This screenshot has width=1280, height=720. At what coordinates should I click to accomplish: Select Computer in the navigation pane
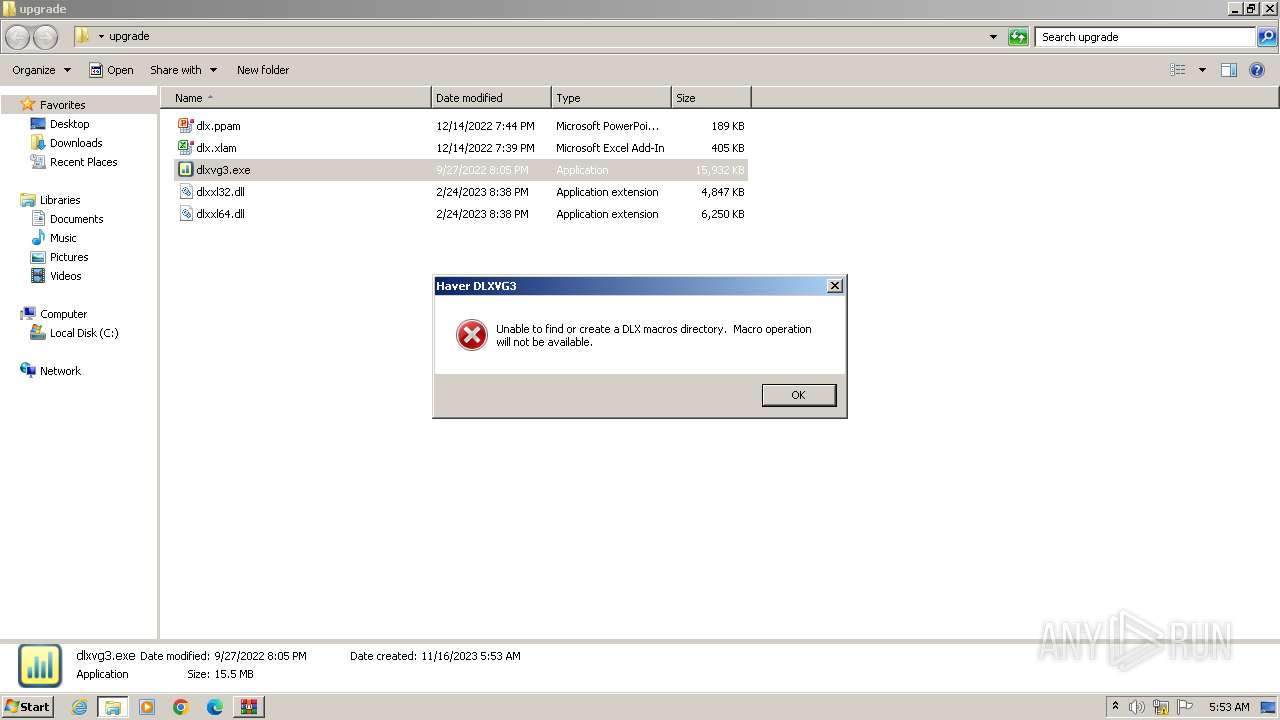coord(63,314)
